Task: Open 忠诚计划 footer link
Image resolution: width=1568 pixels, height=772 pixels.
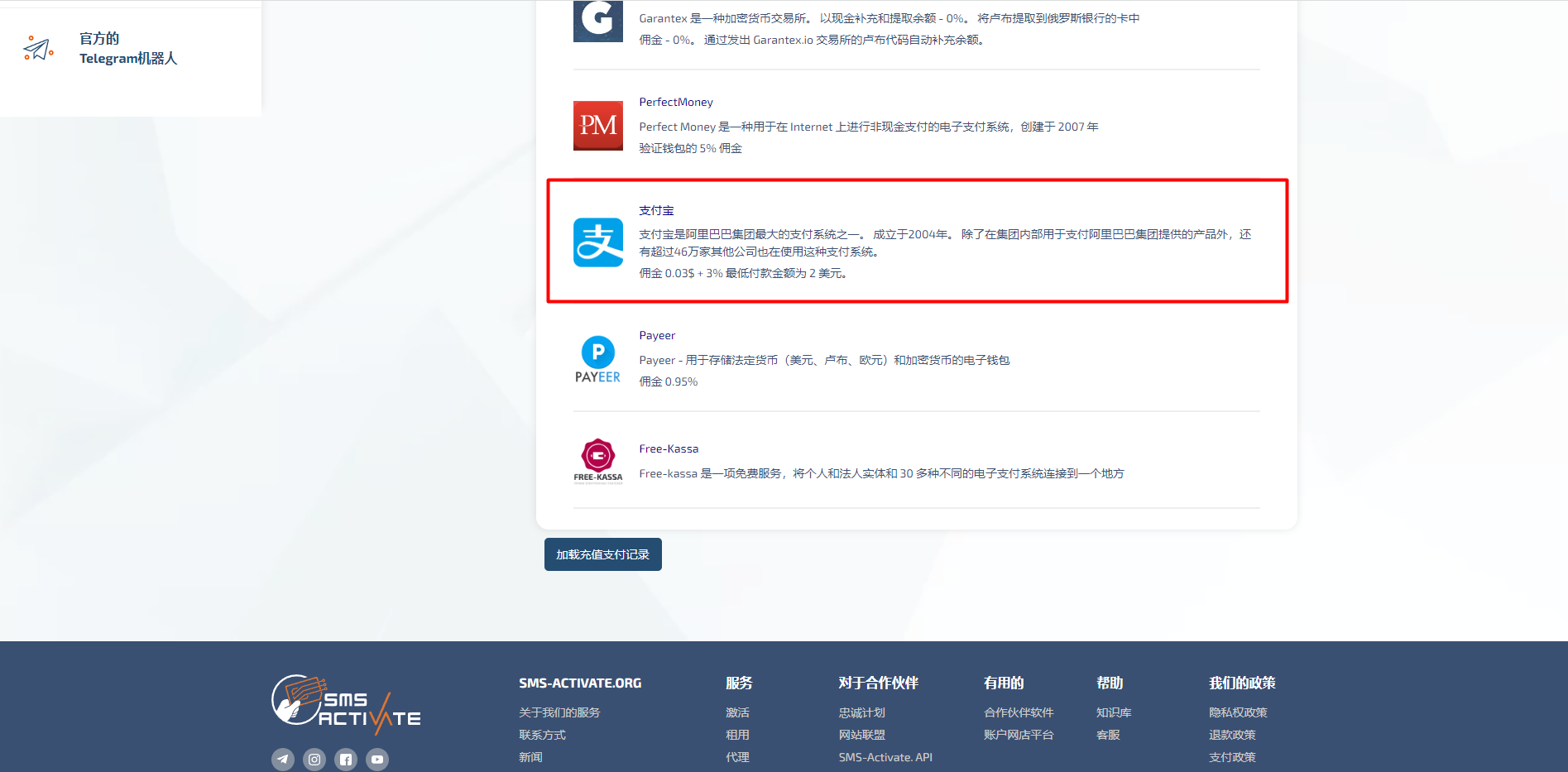Action: [x=861, y=712]
